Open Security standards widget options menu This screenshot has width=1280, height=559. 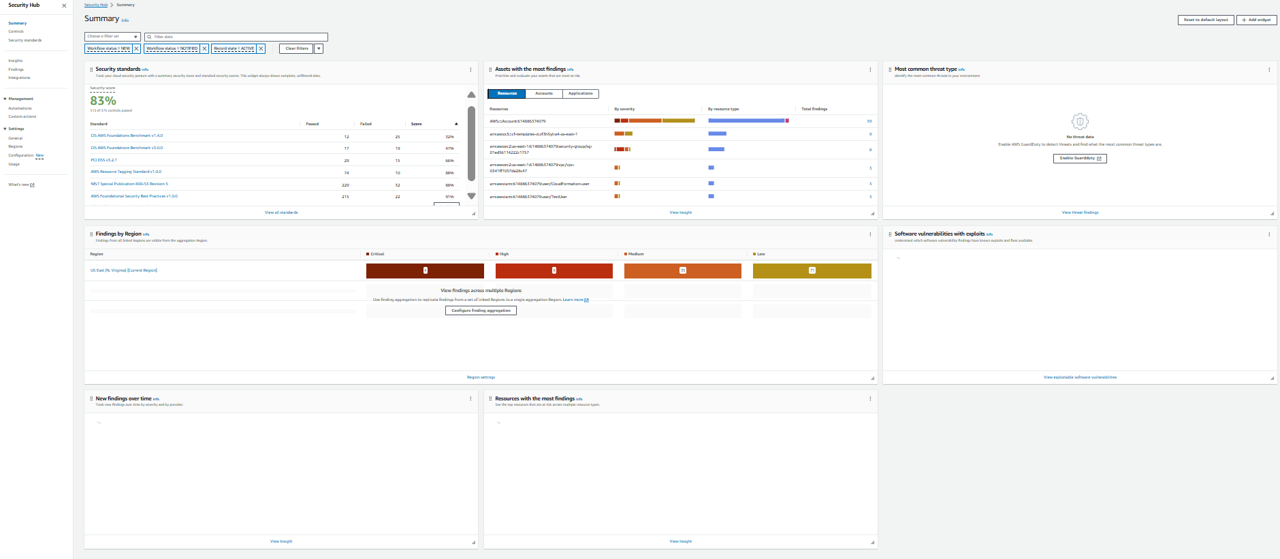tap(471, 70)
